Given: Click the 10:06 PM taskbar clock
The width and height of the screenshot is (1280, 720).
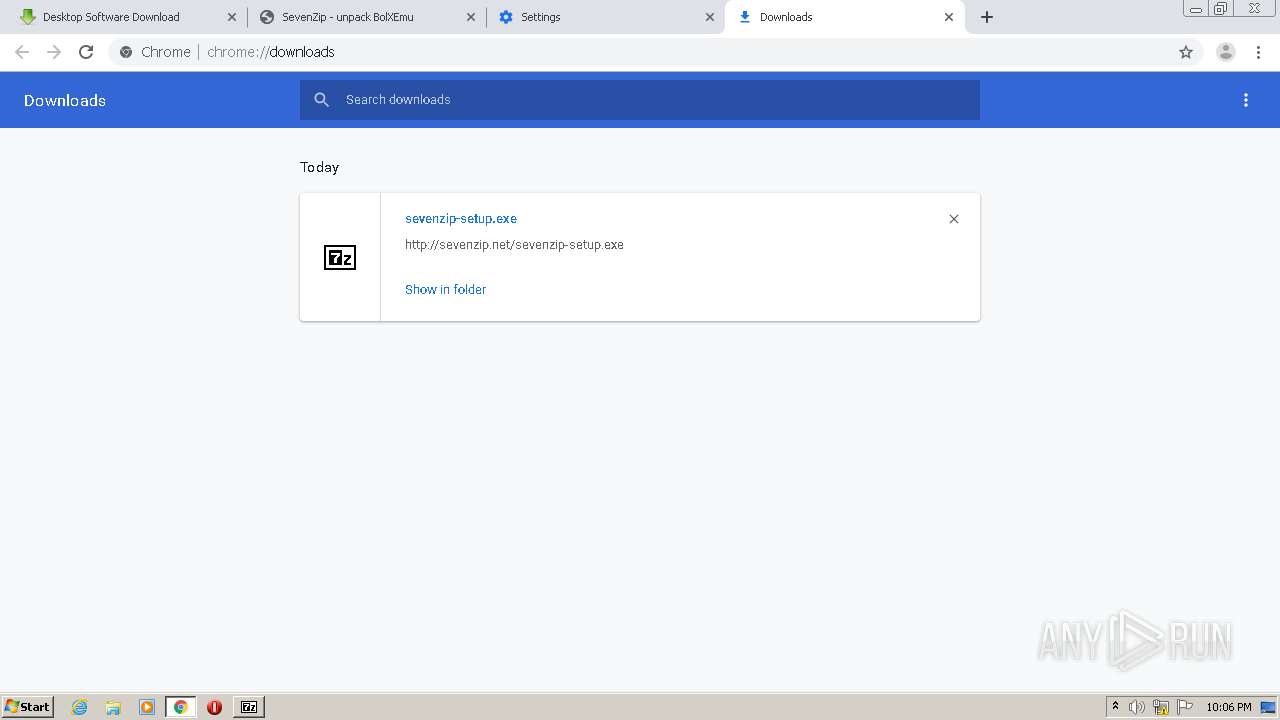Looking at the screenshot, I should tap(1229, 707).
